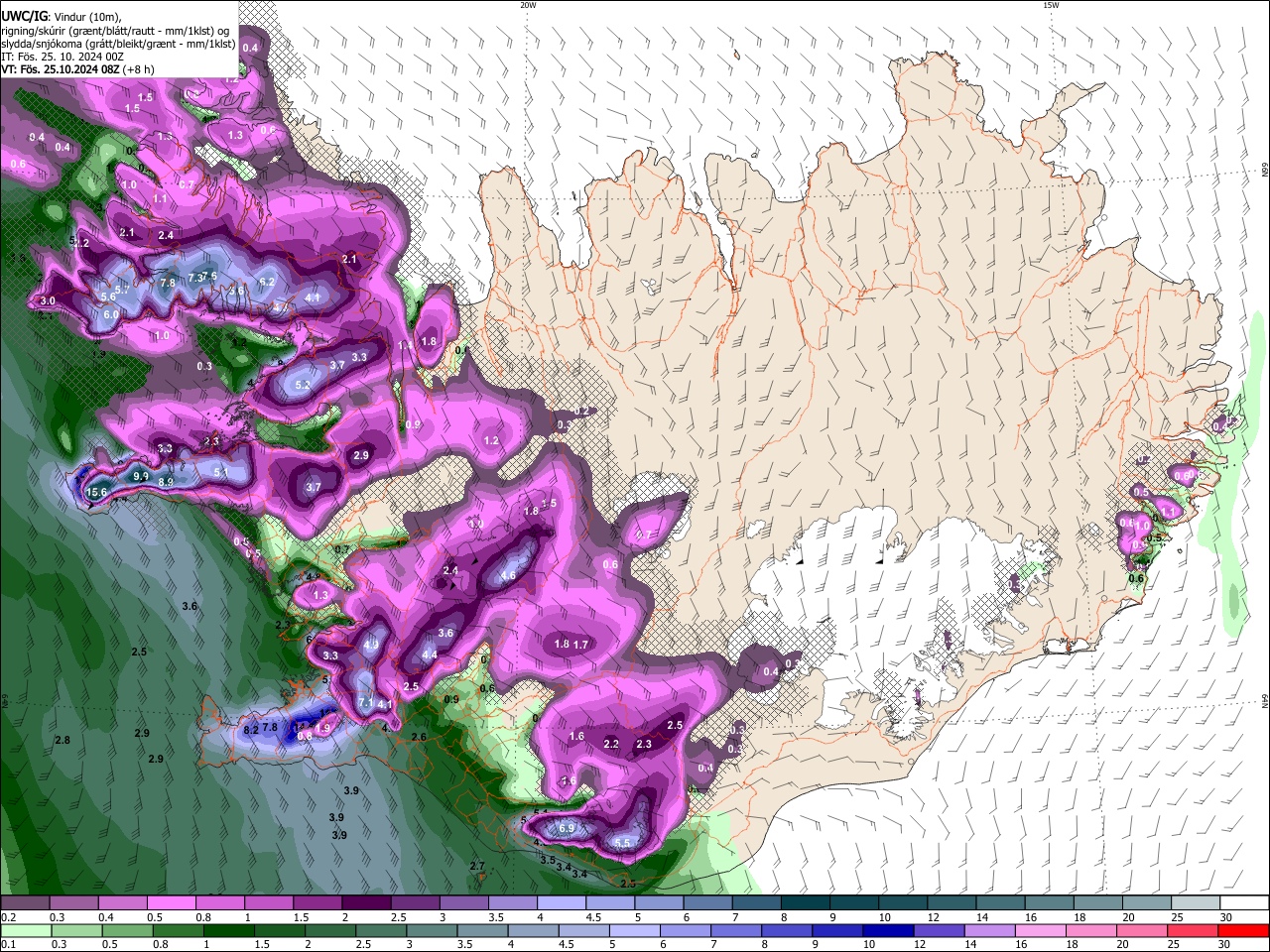Click the bright pink 0.5 snow legend swatch
The image size is (1270, 952).
[x=171, y=903]
